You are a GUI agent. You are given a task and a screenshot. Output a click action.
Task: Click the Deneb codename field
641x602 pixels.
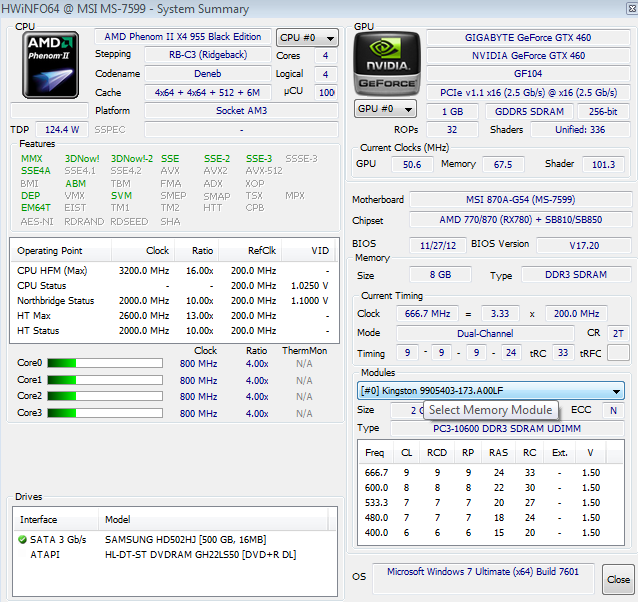click(x=208, y=74)
